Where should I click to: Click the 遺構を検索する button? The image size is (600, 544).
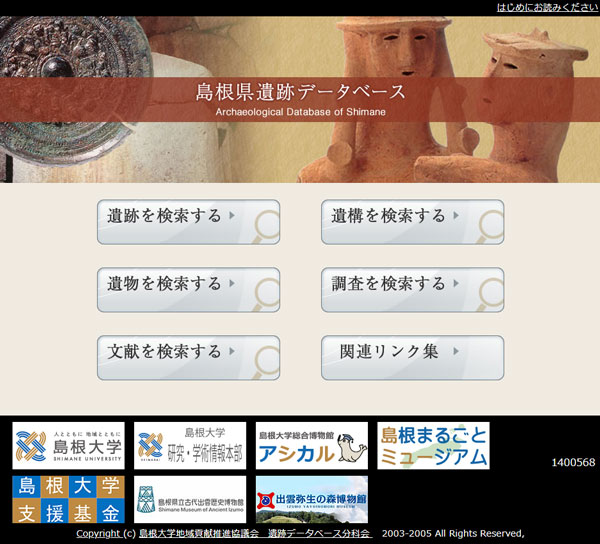click(x=412, y=222)
